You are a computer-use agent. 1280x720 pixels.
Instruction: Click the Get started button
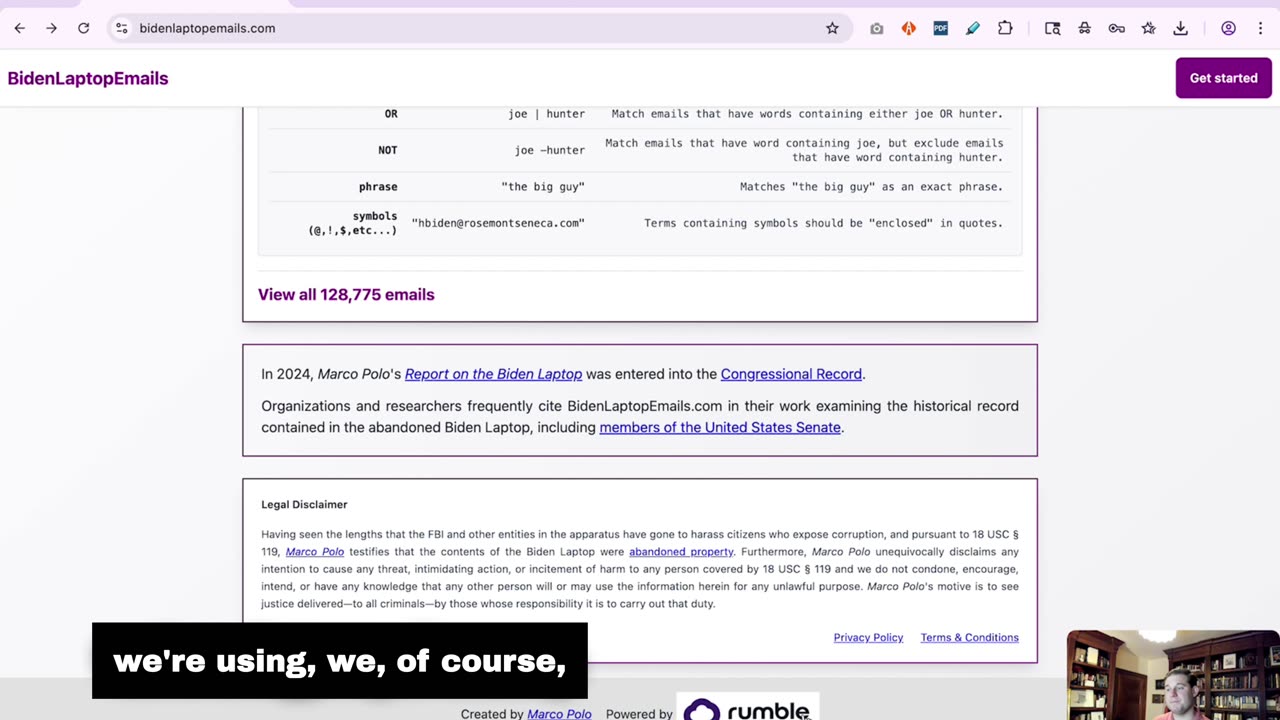[1223, 78]
